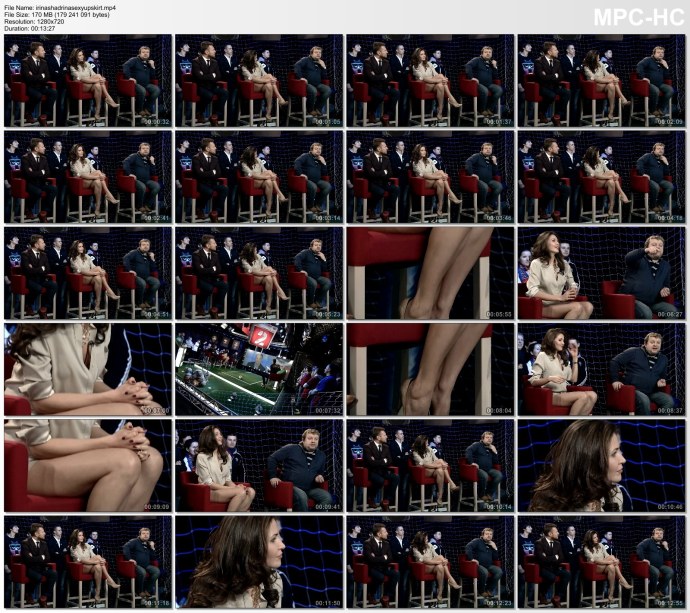The height and width of the screenshot is (613, 690).
Task: Choose the thumbnail stamped 00:11:18
Action: pos(88,562)
